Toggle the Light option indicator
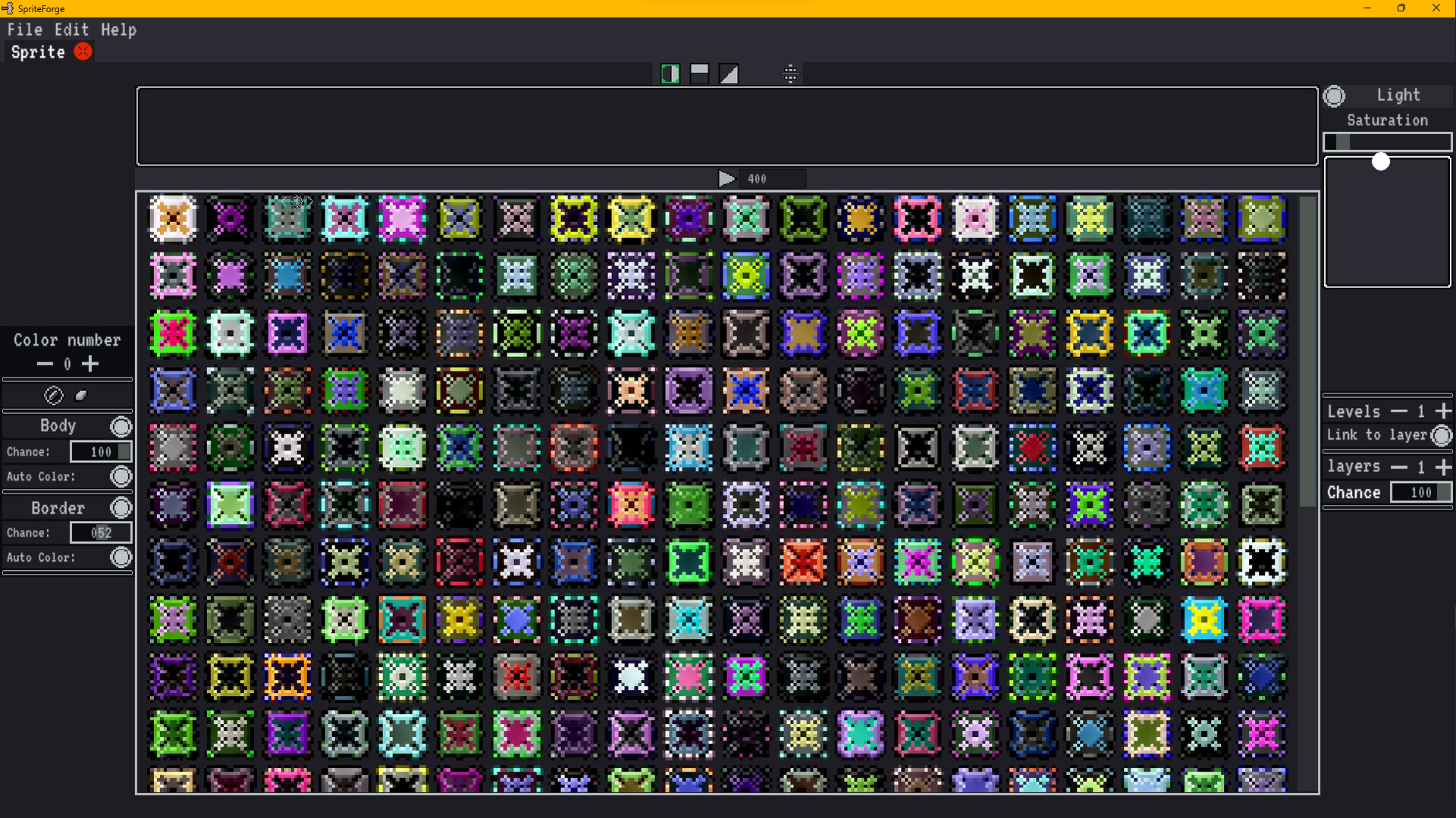1456x818 pixels. pyautogui.click(x=1335, y=96)
